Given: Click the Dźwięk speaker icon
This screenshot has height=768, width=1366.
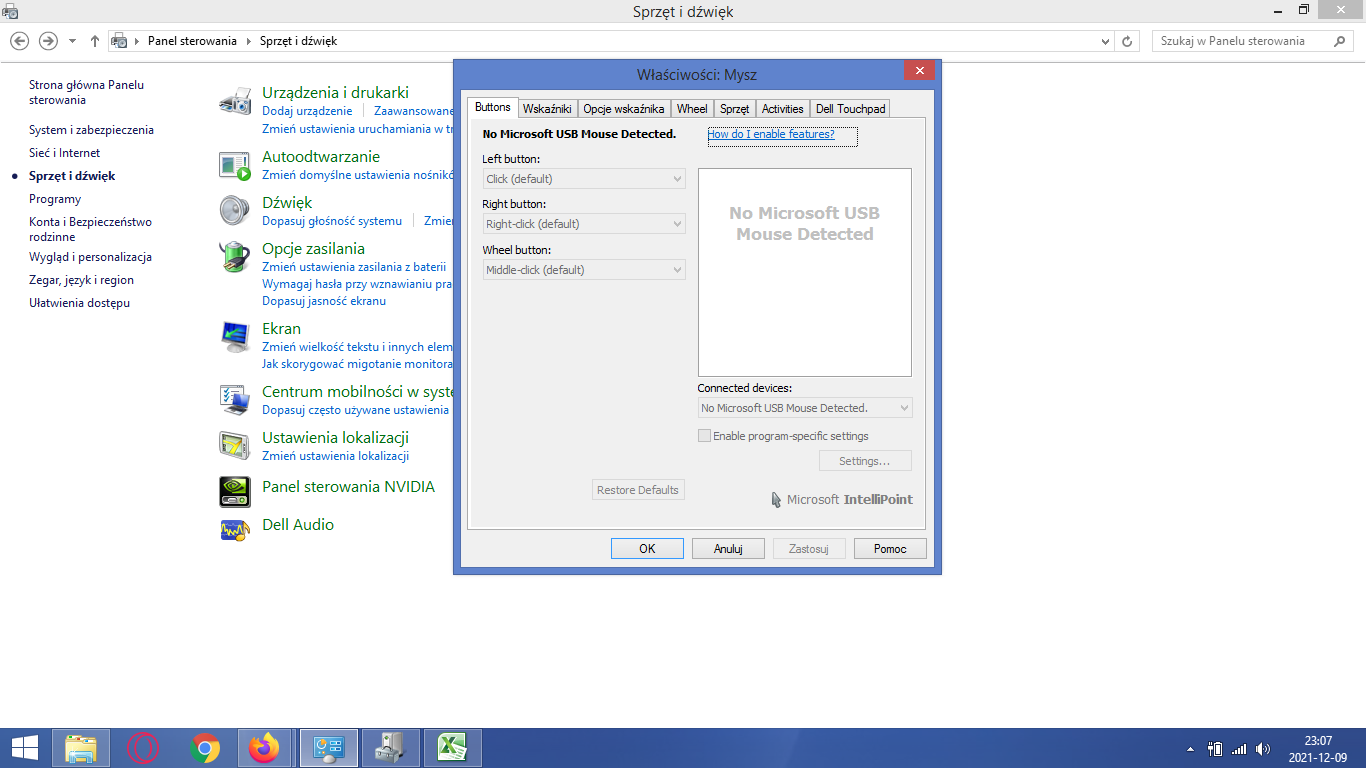Looking at the screenshot, I should (x=235, y=211).
